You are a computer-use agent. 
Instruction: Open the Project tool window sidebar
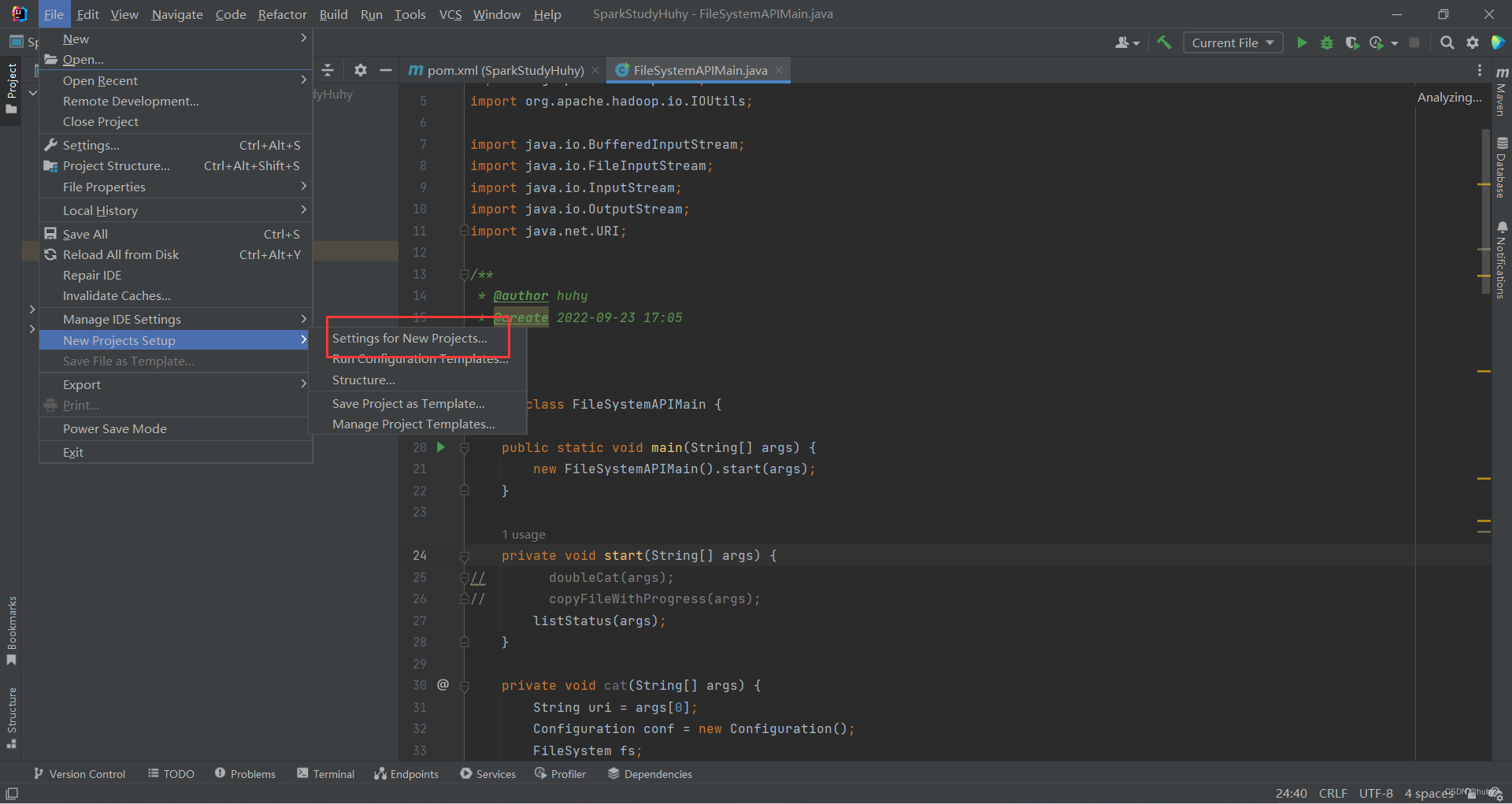click(11, 88)
